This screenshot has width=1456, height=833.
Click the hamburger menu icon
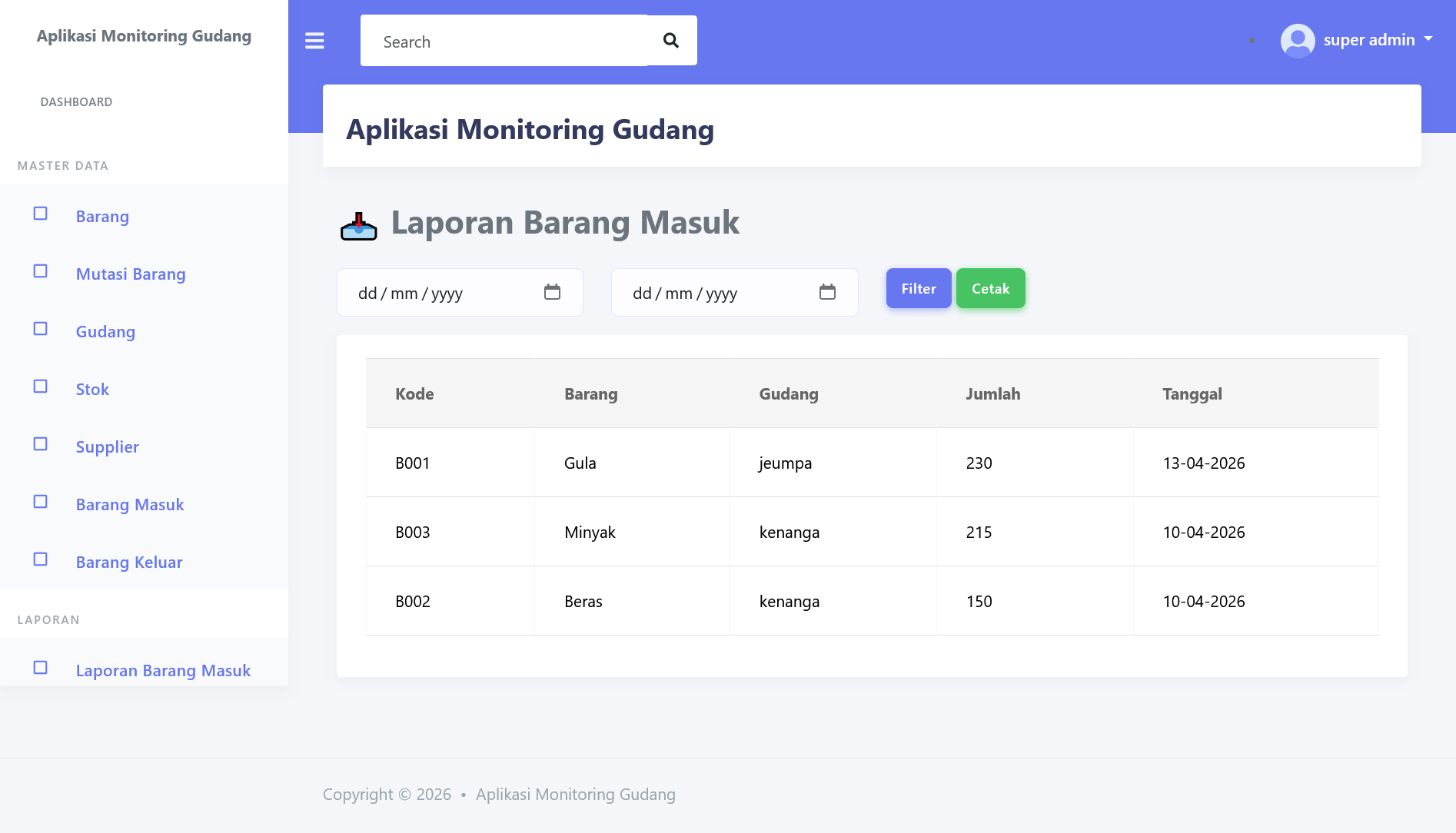(314, 41)
